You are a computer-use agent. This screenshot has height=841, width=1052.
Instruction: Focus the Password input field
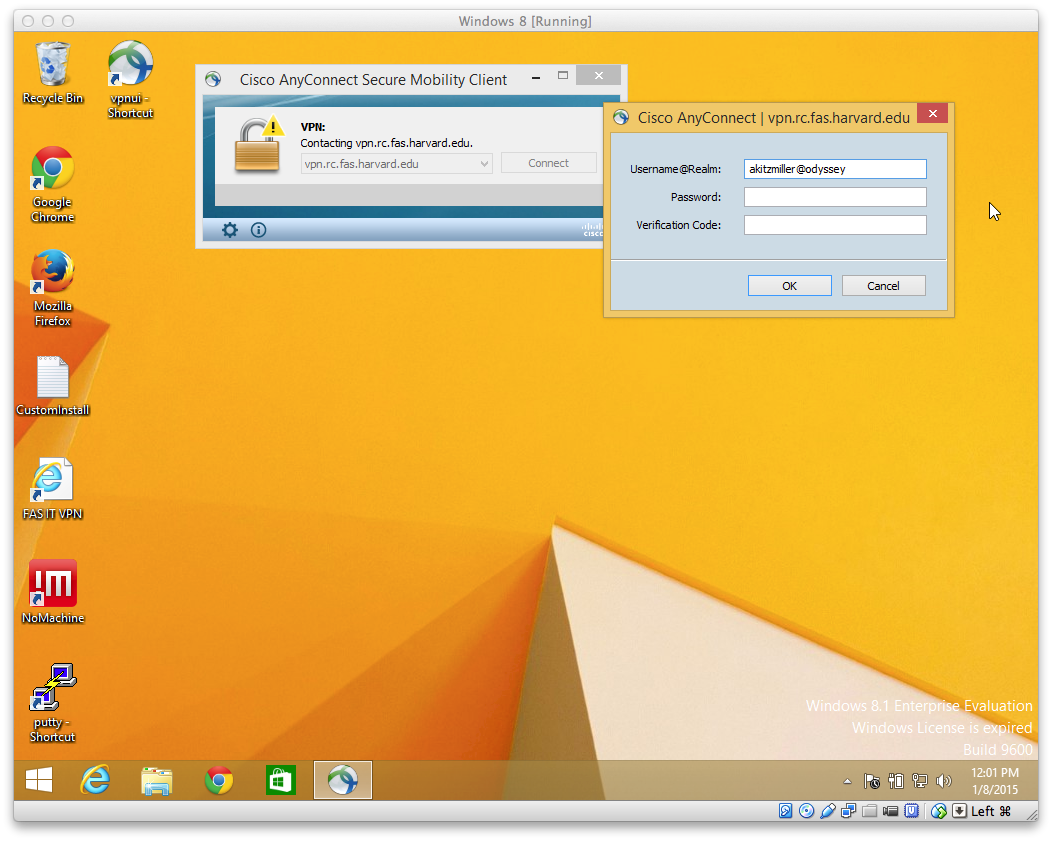835,197
